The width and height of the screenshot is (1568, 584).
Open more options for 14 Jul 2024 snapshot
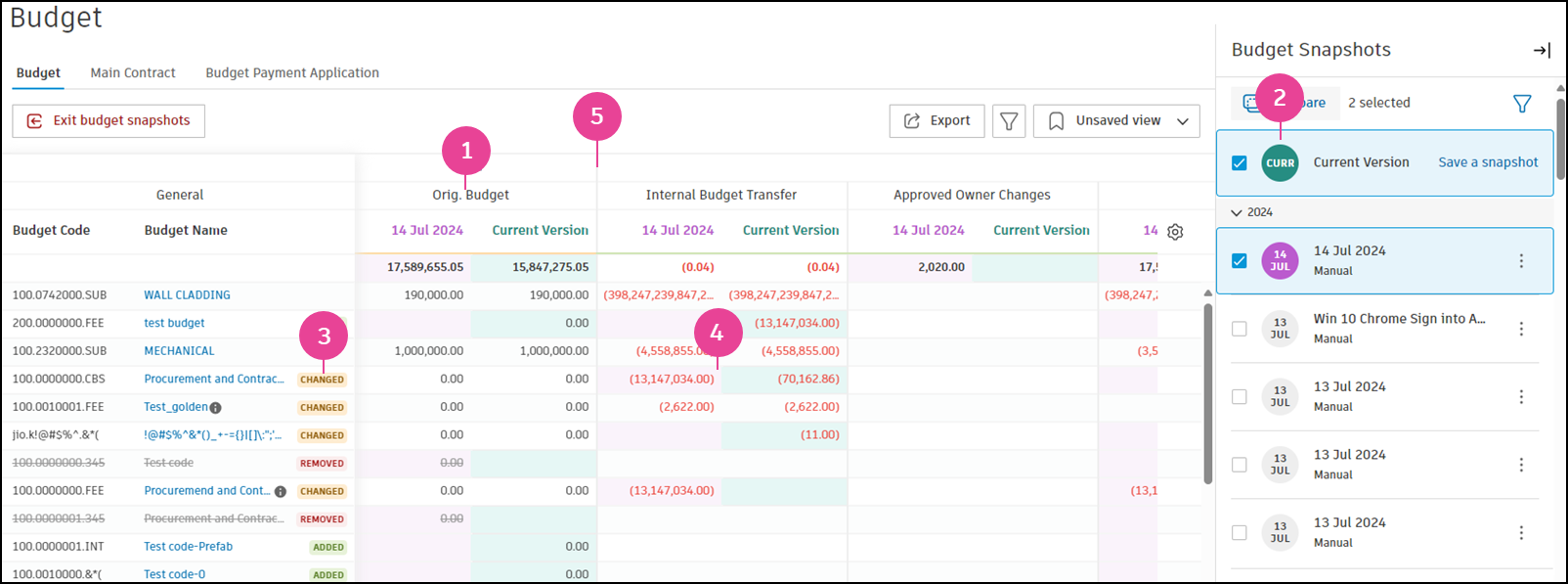(x=1521, y=261)
